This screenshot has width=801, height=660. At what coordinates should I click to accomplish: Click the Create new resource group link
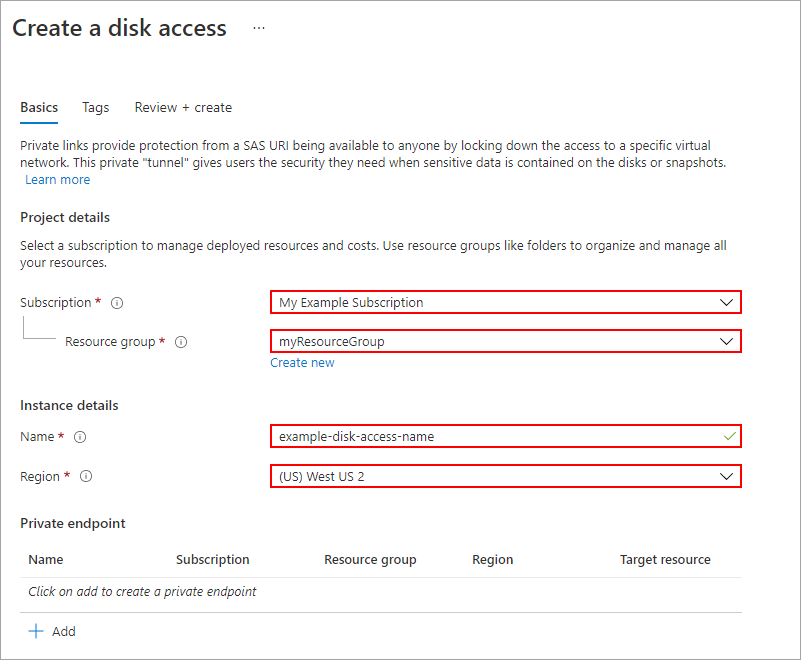(302, 363)
